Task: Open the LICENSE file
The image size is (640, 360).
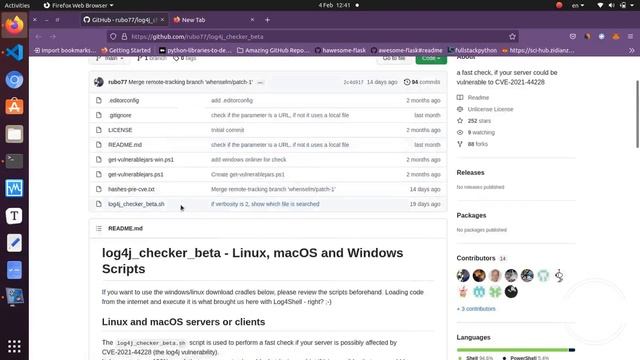Action: pos(120,130)
